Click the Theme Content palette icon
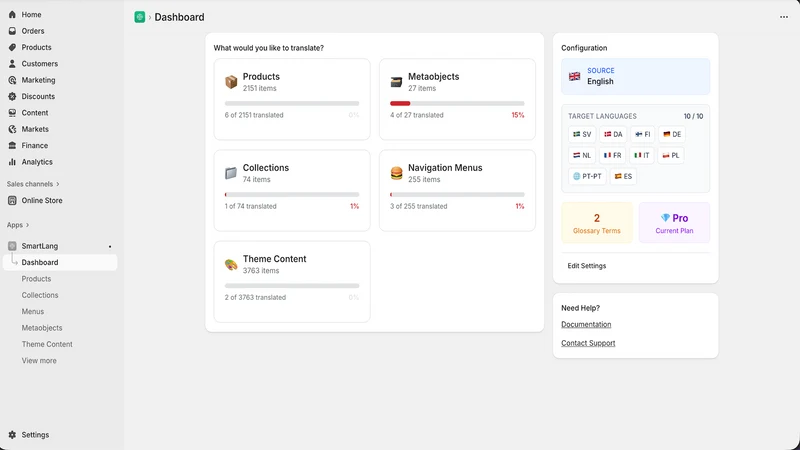The height and width of the screenshot is (450, 800). tap(231, 264)
